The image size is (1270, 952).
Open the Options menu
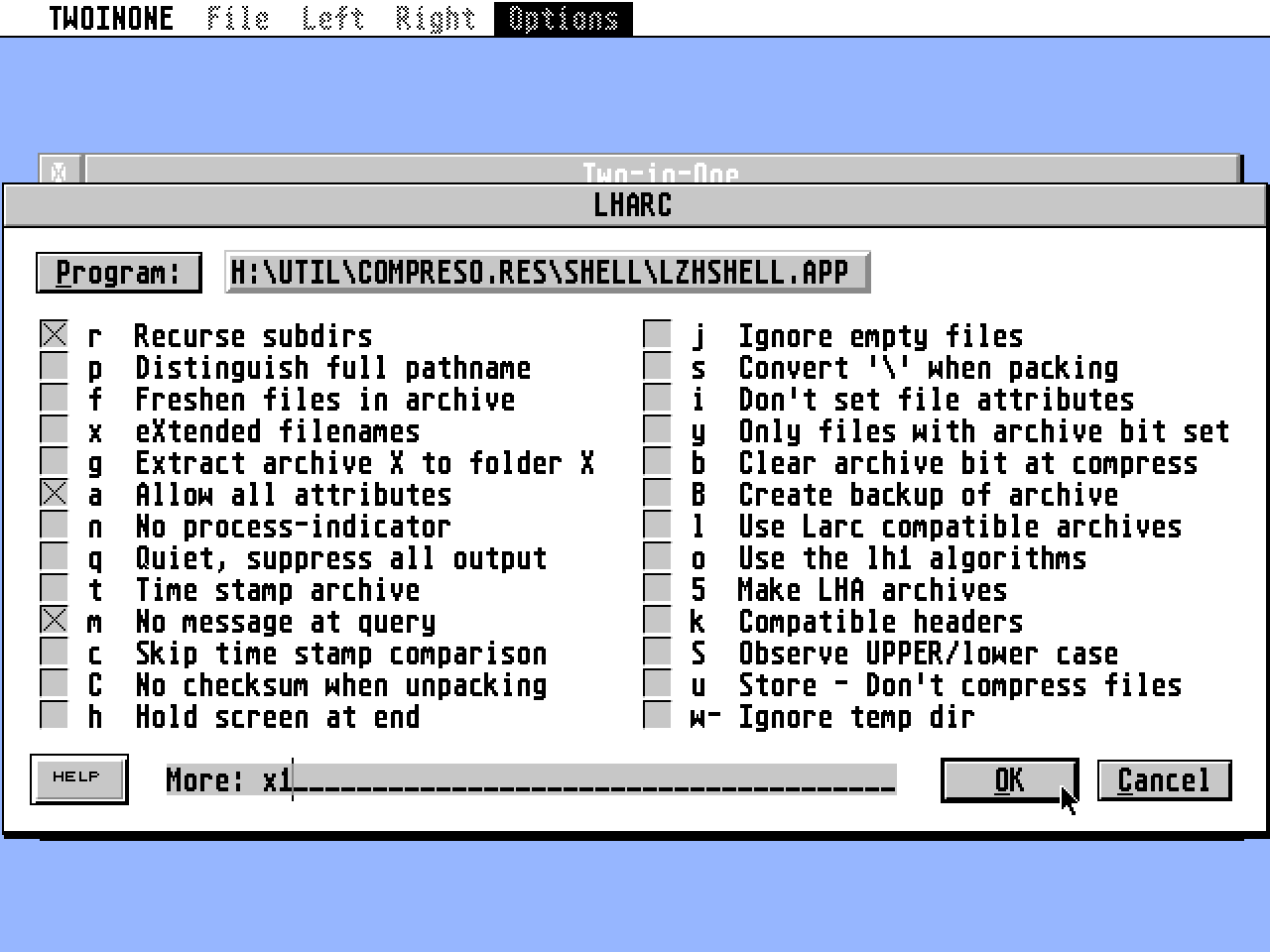point(562,17)
